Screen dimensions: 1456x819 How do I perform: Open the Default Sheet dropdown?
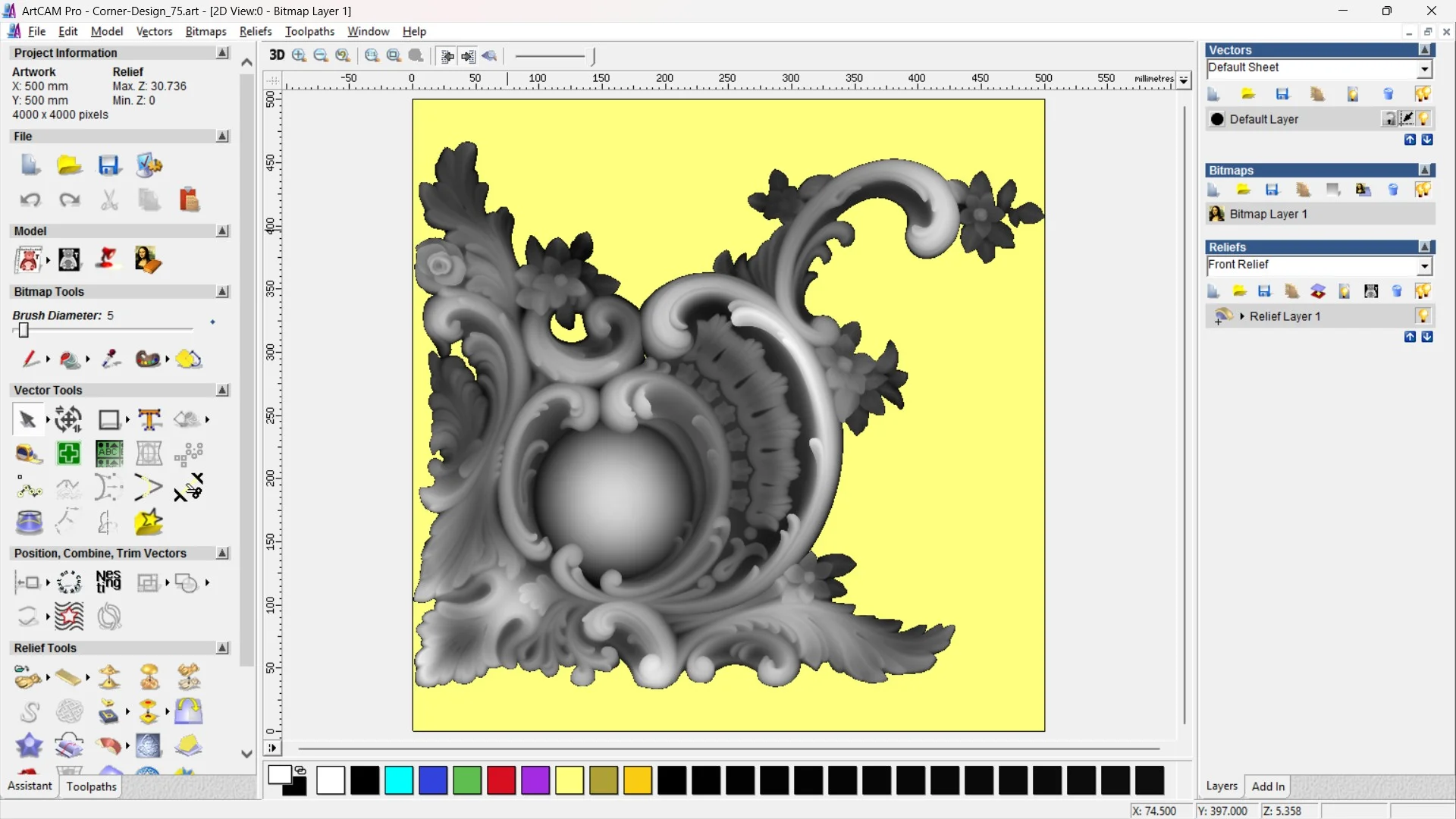(x=1424, y=69)
